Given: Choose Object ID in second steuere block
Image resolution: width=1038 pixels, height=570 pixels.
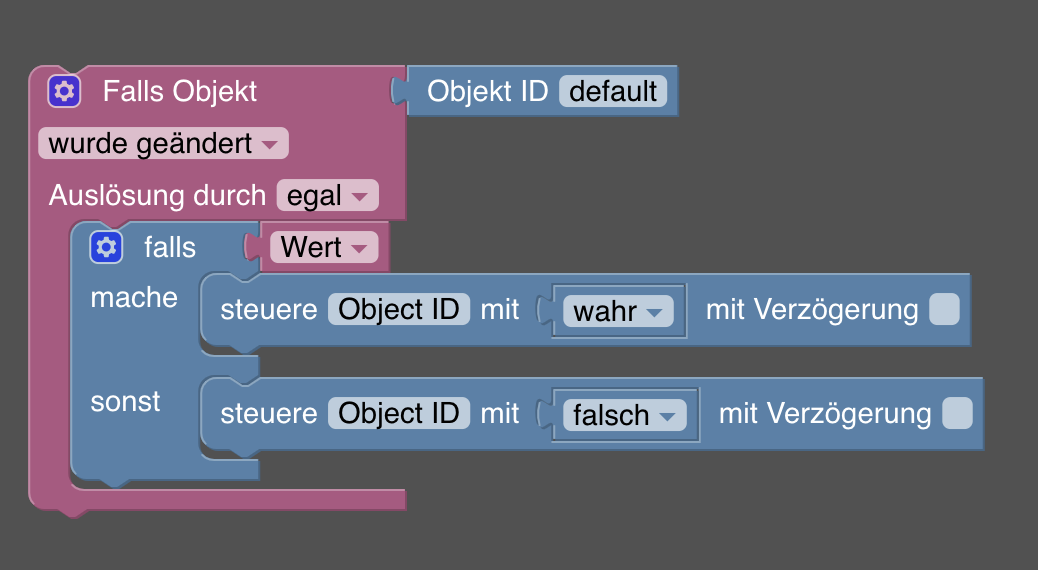Looking at the screenshot, I should coord(399,413).
